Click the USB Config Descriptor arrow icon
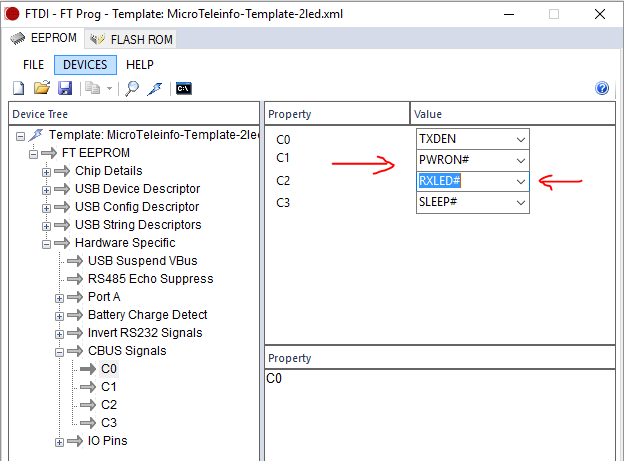 pyautogui.click(x=62, y=207)
